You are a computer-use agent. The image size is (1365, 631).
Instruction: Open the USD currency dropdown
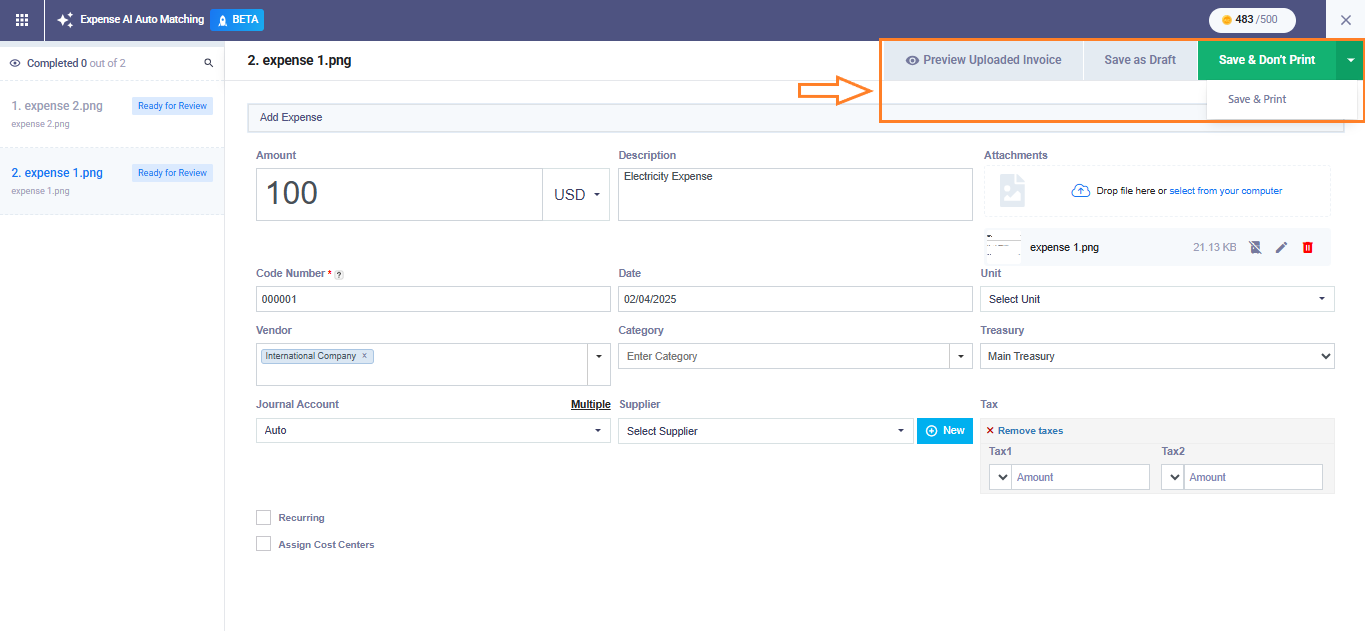[576, 194]
